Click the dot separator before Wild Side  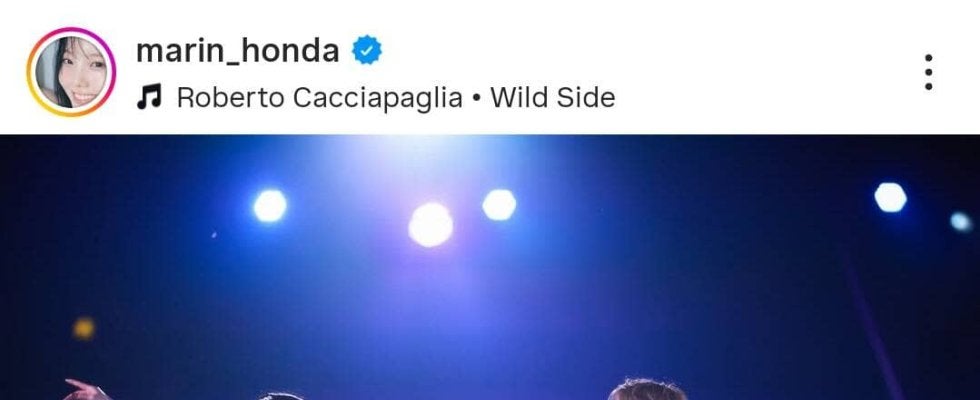coord(476,99)
